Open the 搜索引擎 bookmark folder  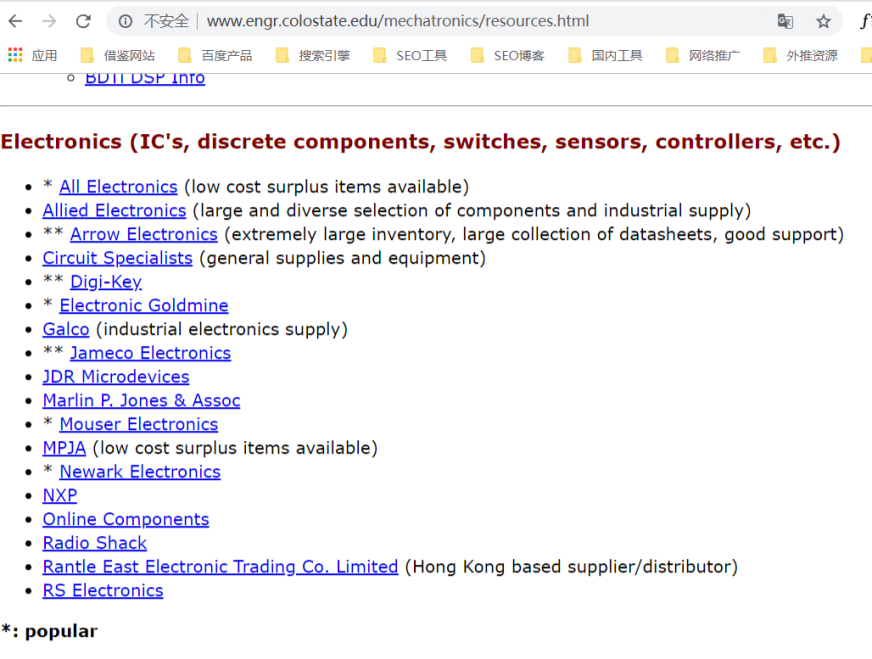click(x=313, y=55)
